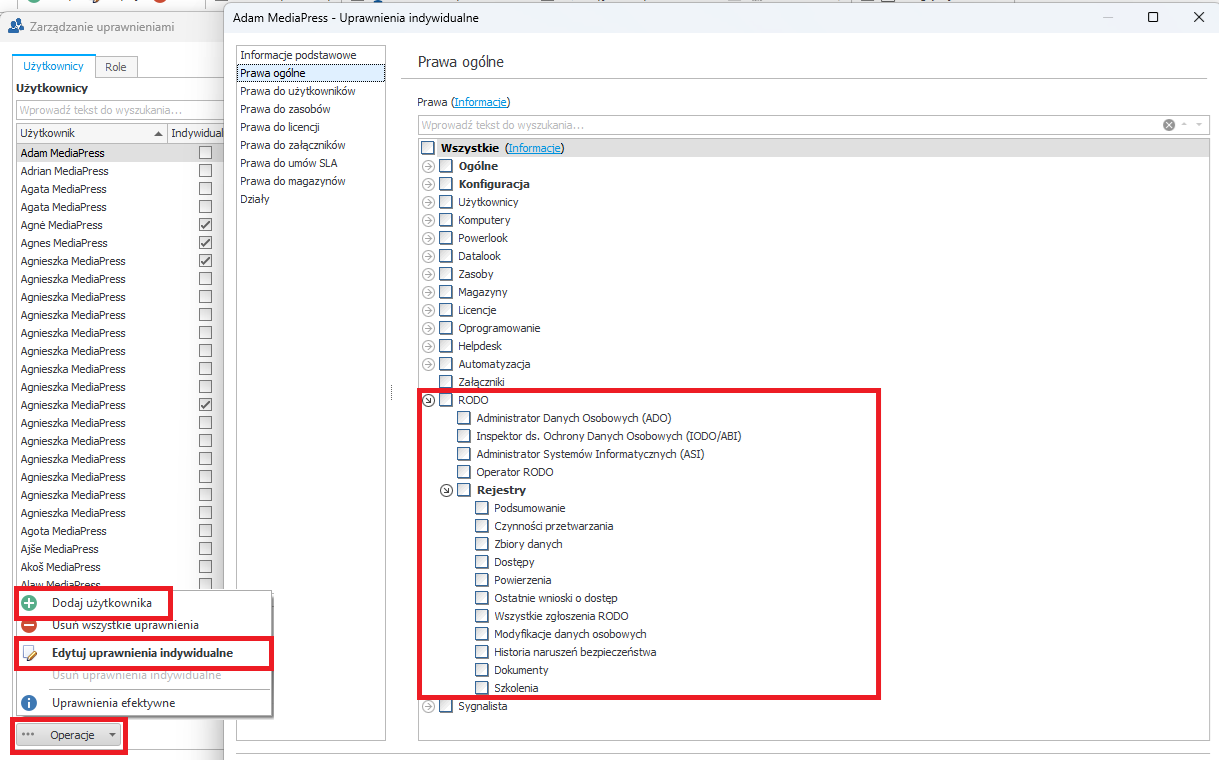Select Prawa do licencji in the side list

pyautogui.click(x=279, y=127)
